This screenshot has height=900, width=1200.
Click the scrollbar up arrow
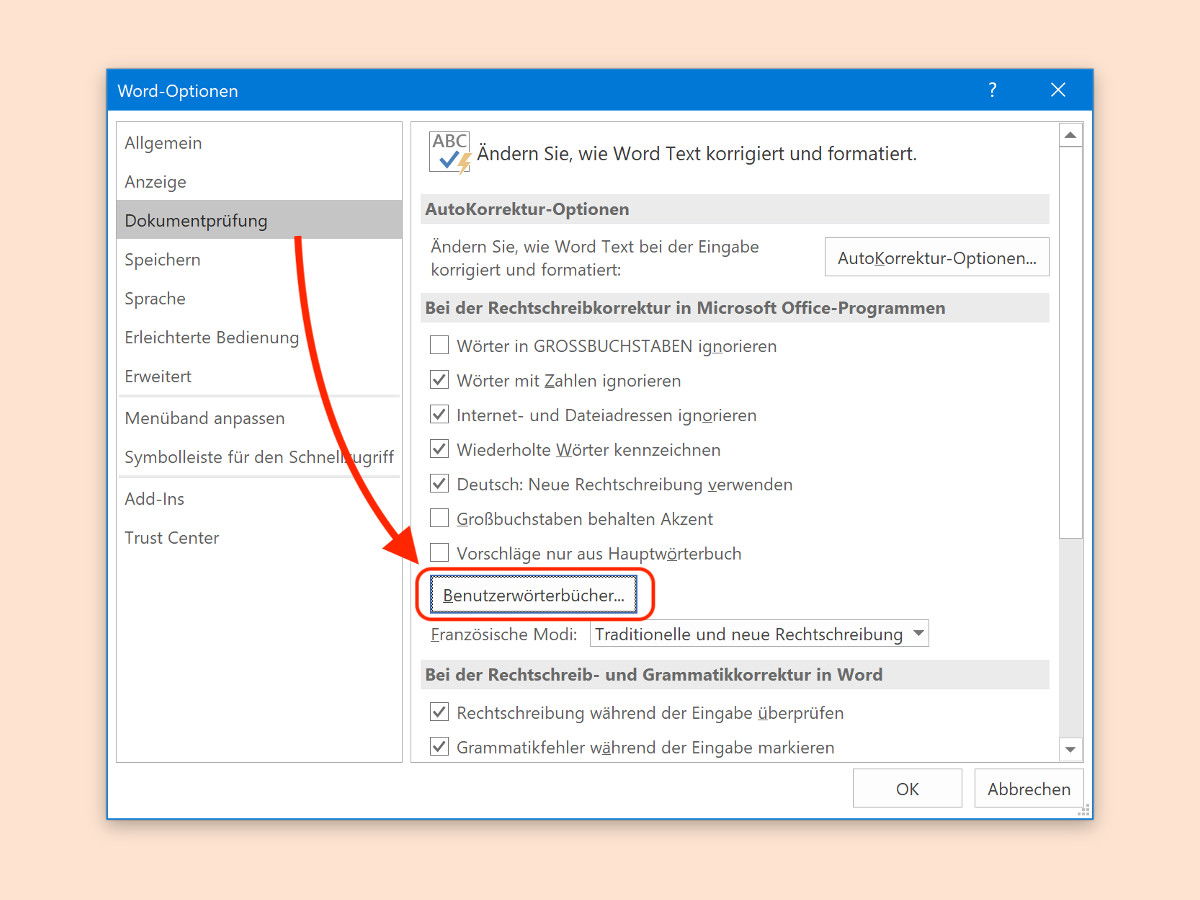(x=1070, y=135)
